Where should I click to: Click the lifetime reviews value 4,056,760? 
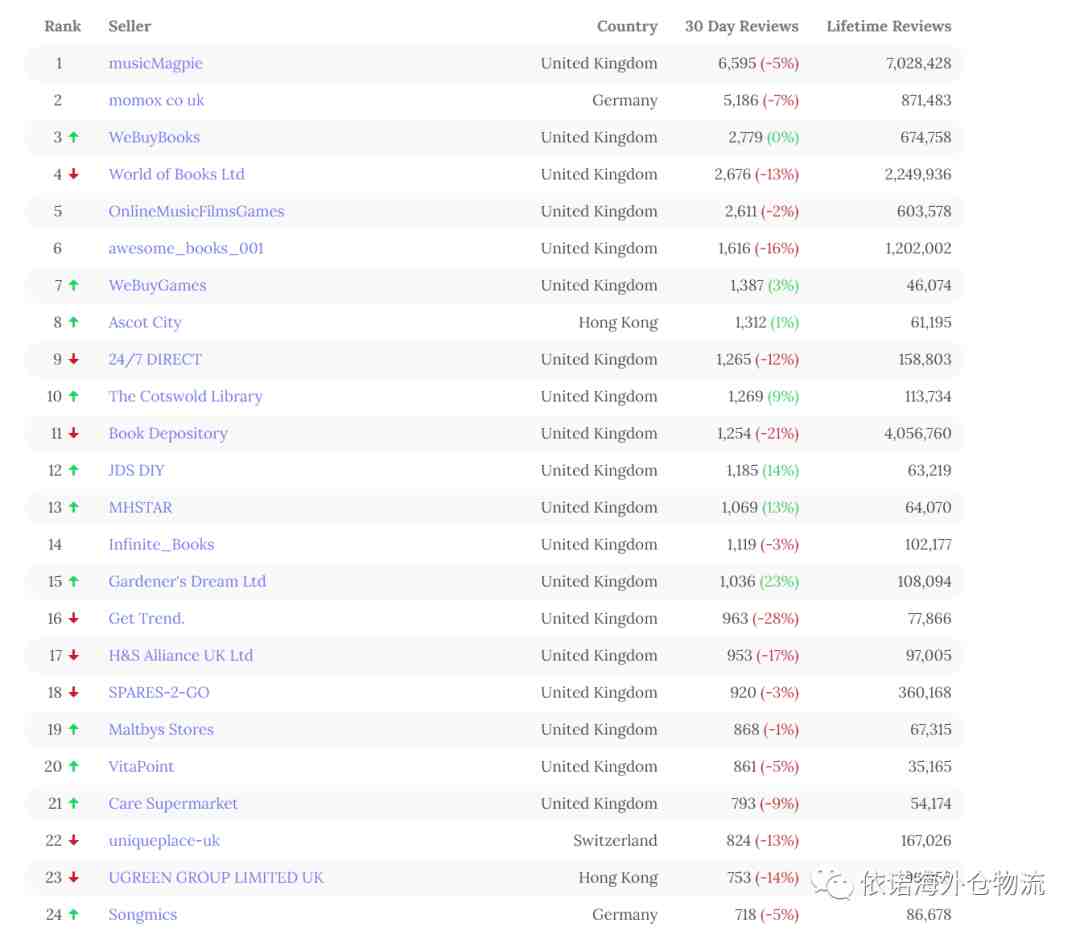coord(917,433)
